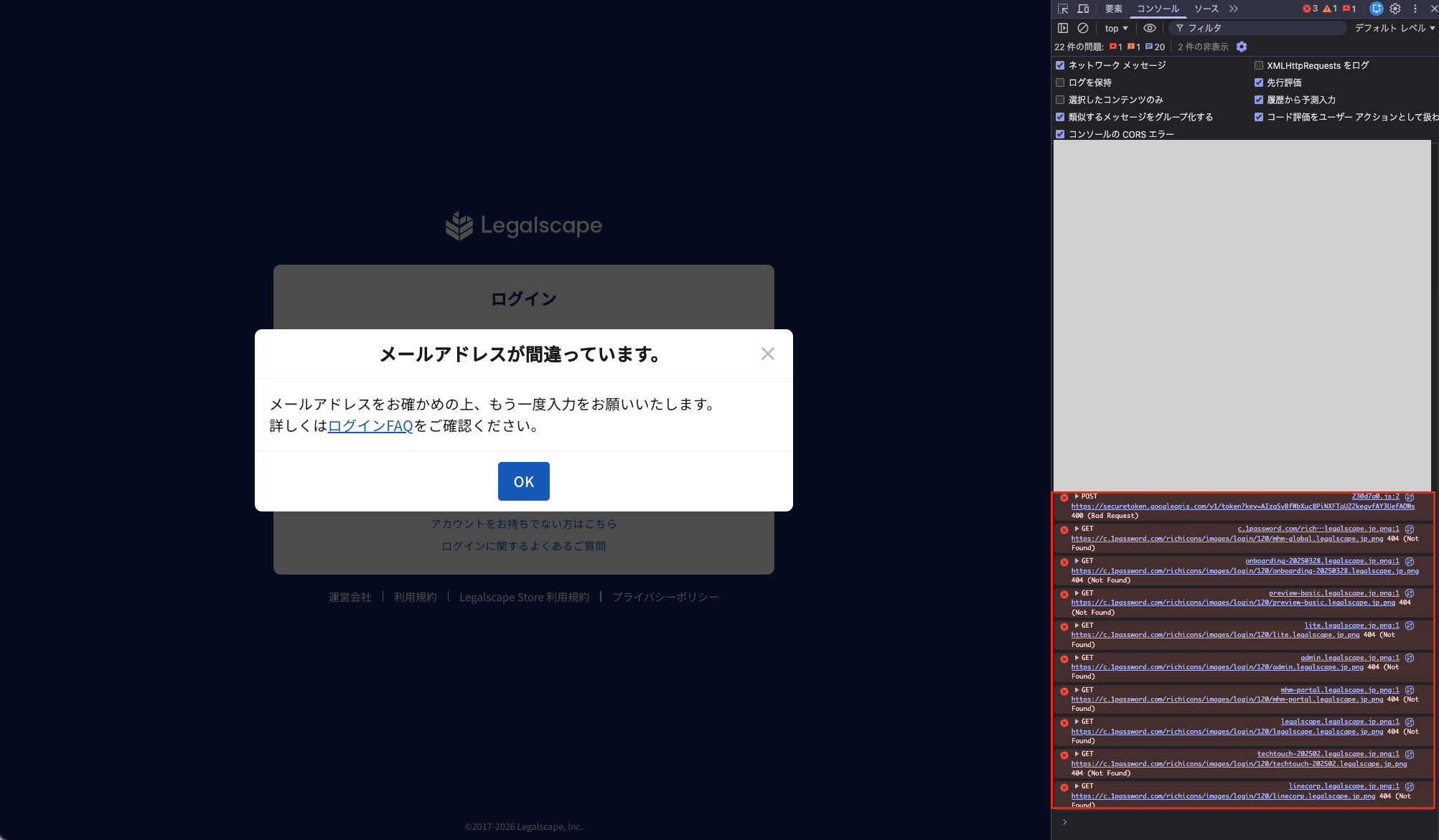The height and width of the screenshot is (840, 1439).
Task: Expand the POST securetoken error entry
Action: [x=1077, y=496]
